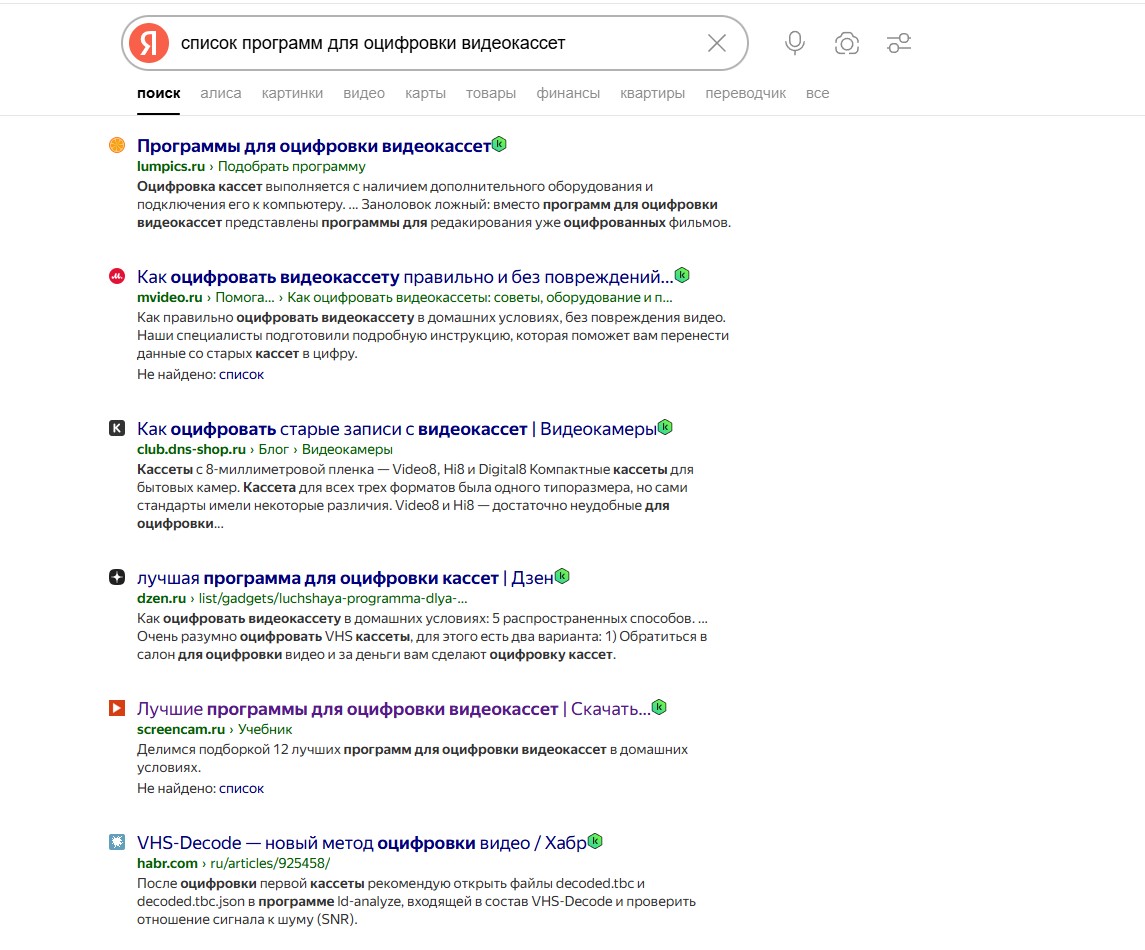Open ru/articles/925458/ path link

click(270, 863)
